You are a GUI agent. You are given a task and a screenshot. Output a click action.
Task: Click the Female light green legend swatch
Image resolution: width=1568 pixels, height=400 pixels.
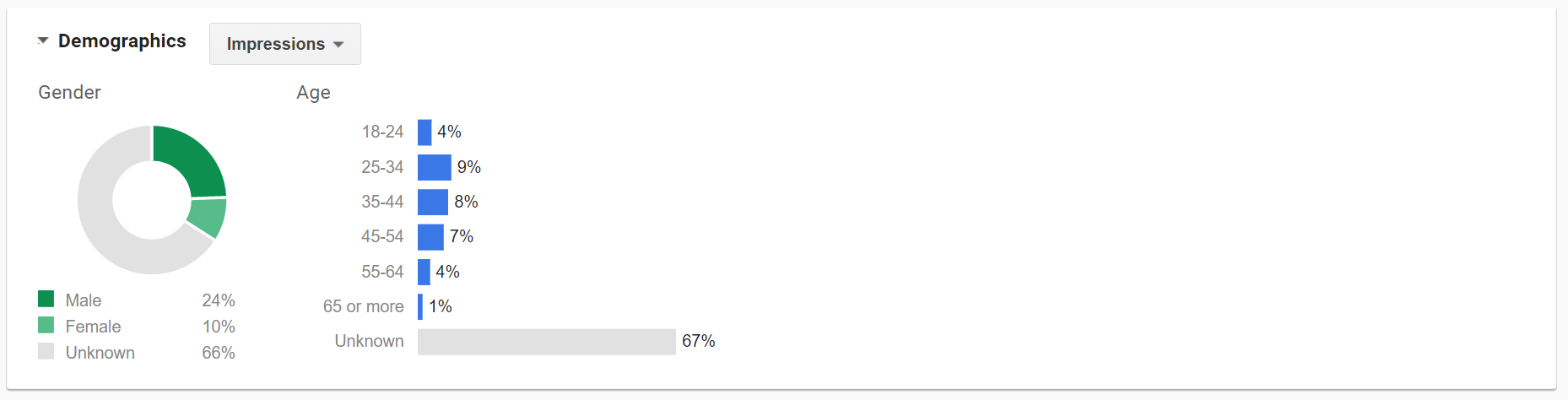tap(46, 325)
